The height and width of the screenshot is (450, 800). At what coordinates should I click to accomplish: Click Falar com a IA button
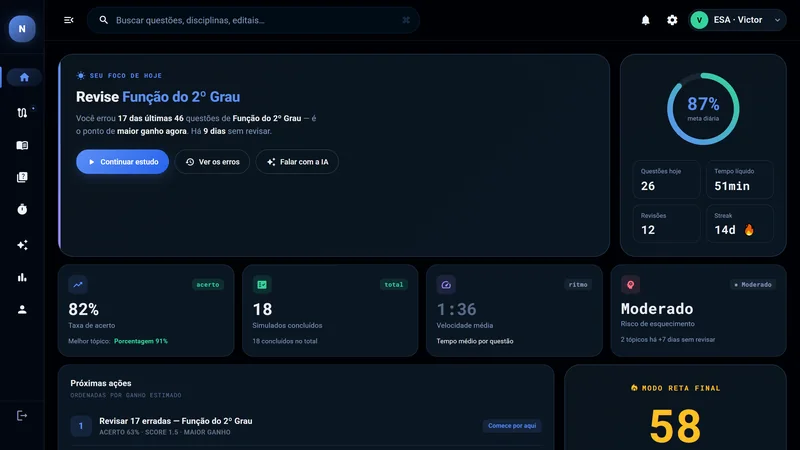297,162
